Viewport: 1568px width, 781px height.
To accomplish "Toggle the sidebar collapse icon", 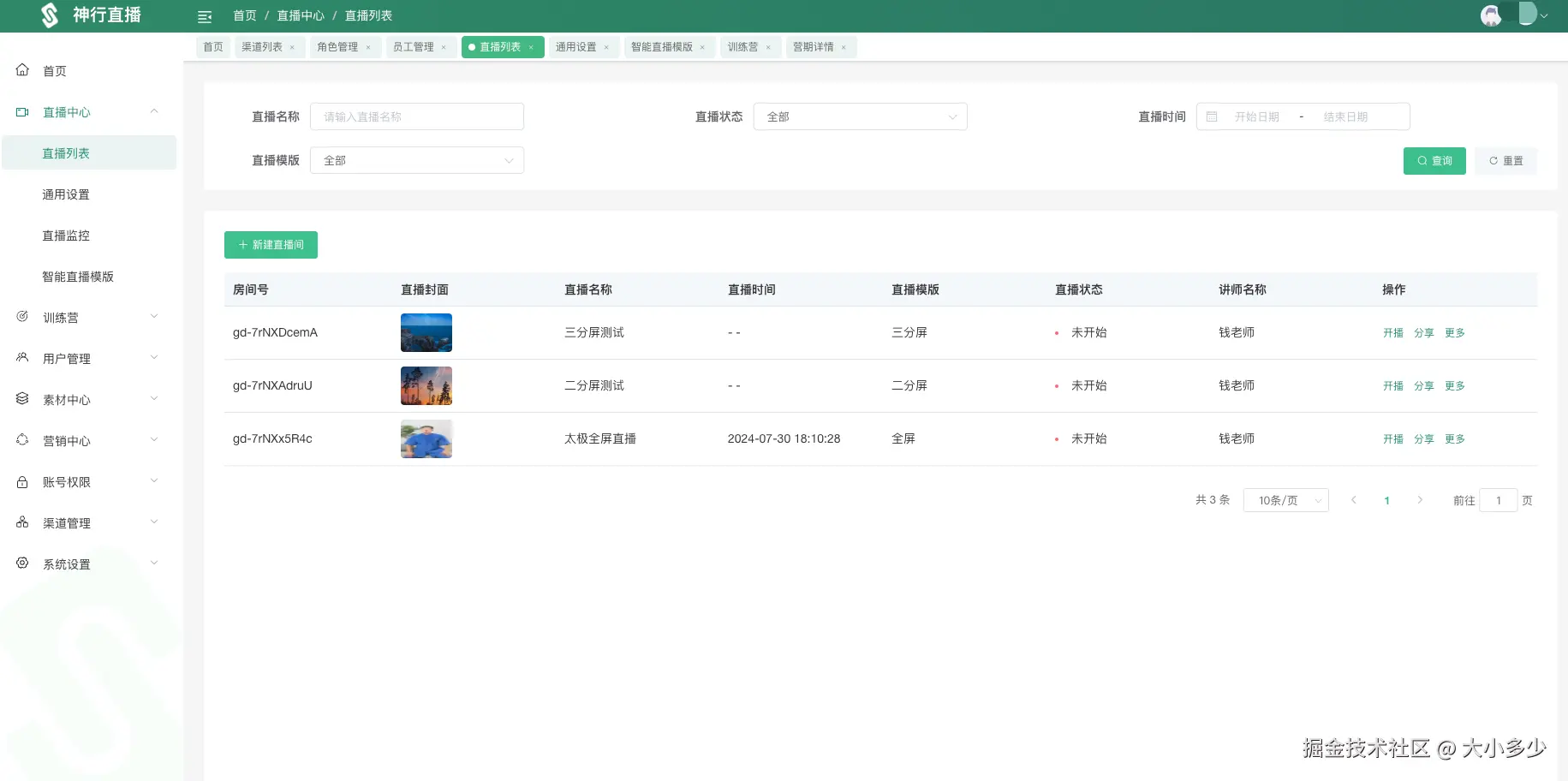I will pos(205,16).
